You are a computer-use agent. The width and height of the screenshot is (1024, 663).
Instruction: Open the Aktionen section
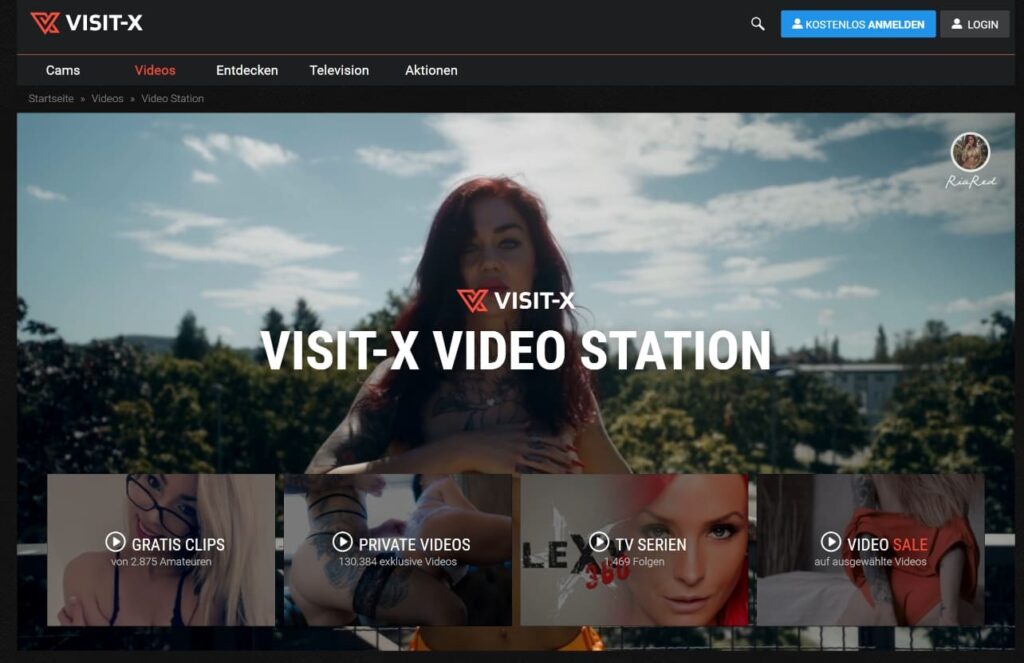tap(430, 70)
